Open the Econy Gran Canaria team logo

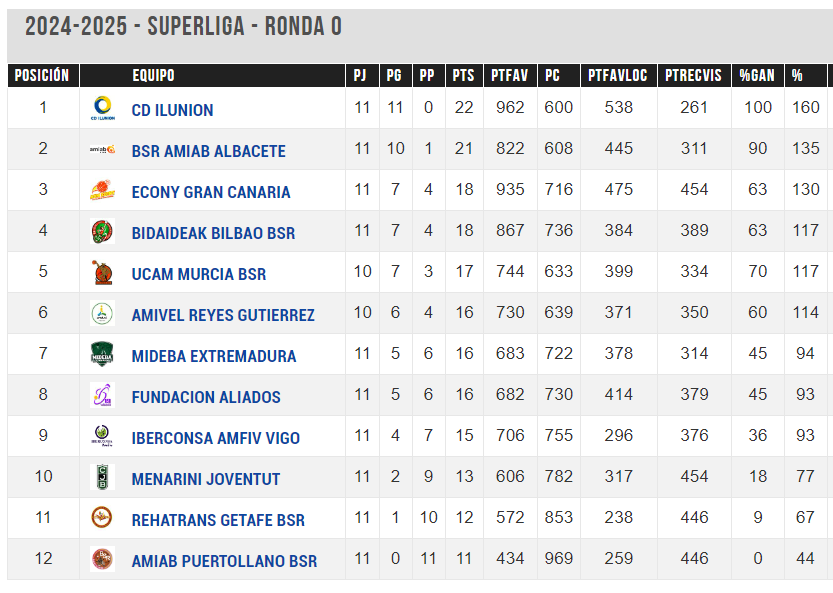click(103, 190)
